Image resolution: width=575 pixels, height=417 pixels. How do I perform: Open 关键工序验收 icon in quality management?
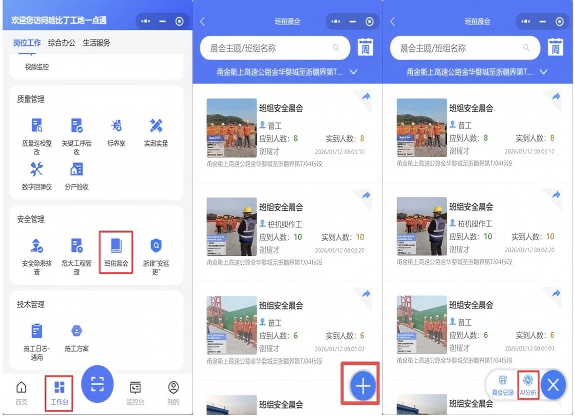pos(76,125)
